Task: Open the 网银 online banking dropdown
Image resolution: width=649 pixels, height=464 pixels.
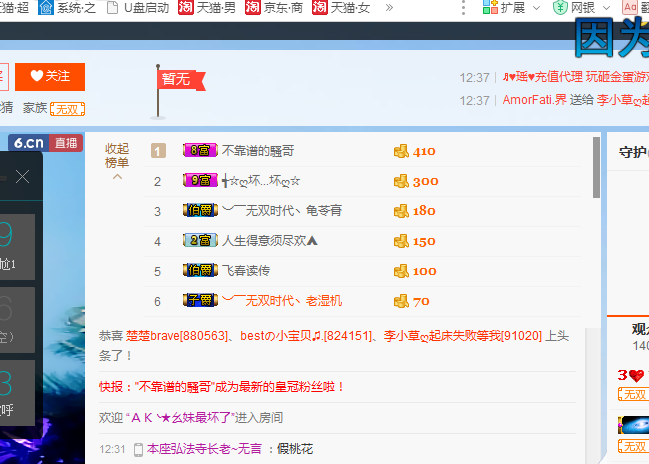Action: tap(582, 7)
